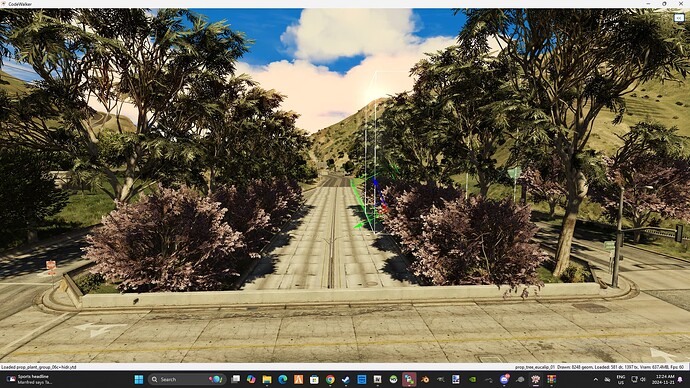Click status bar text 'prop_tree_eucalip_01'

(535, 367)
